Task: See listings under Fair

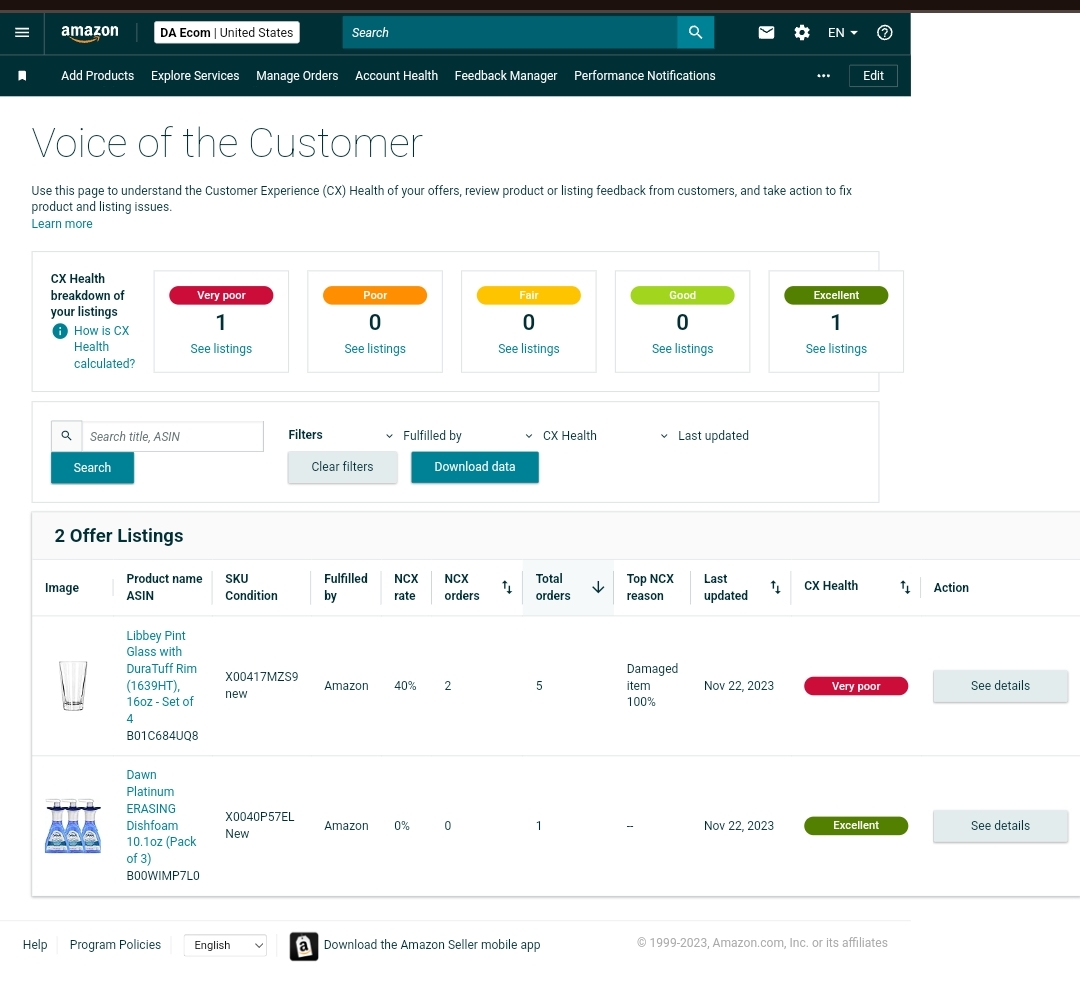Action: pyautogui.click(x=528, y=349)
